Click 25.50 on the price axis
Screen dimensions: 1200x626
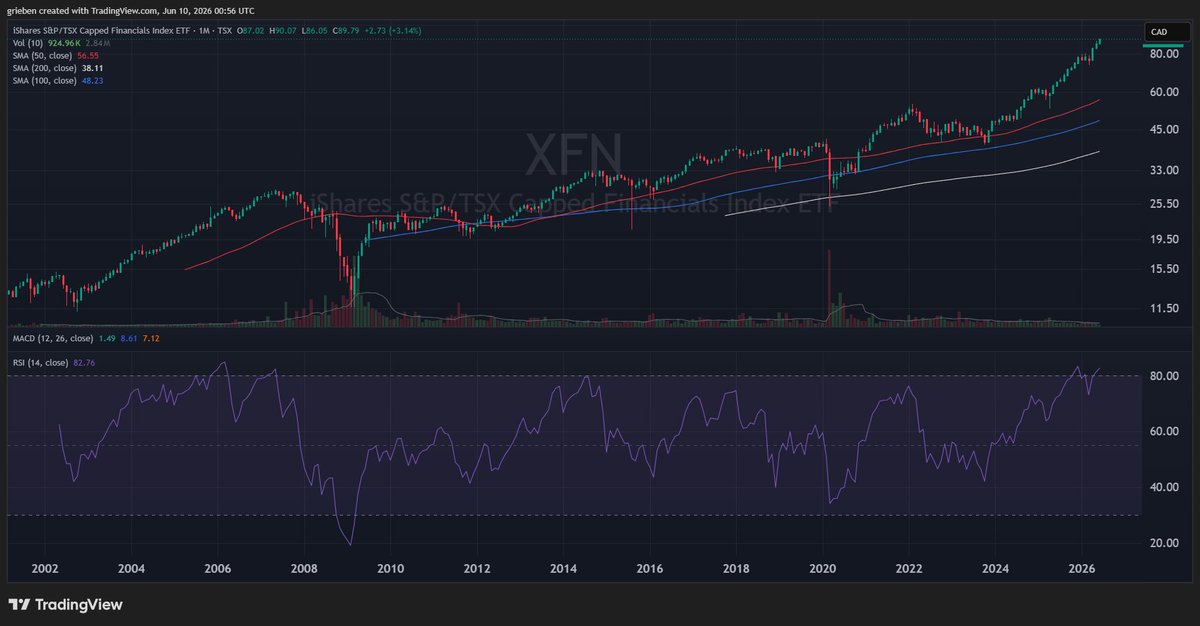coord(1163,204)
